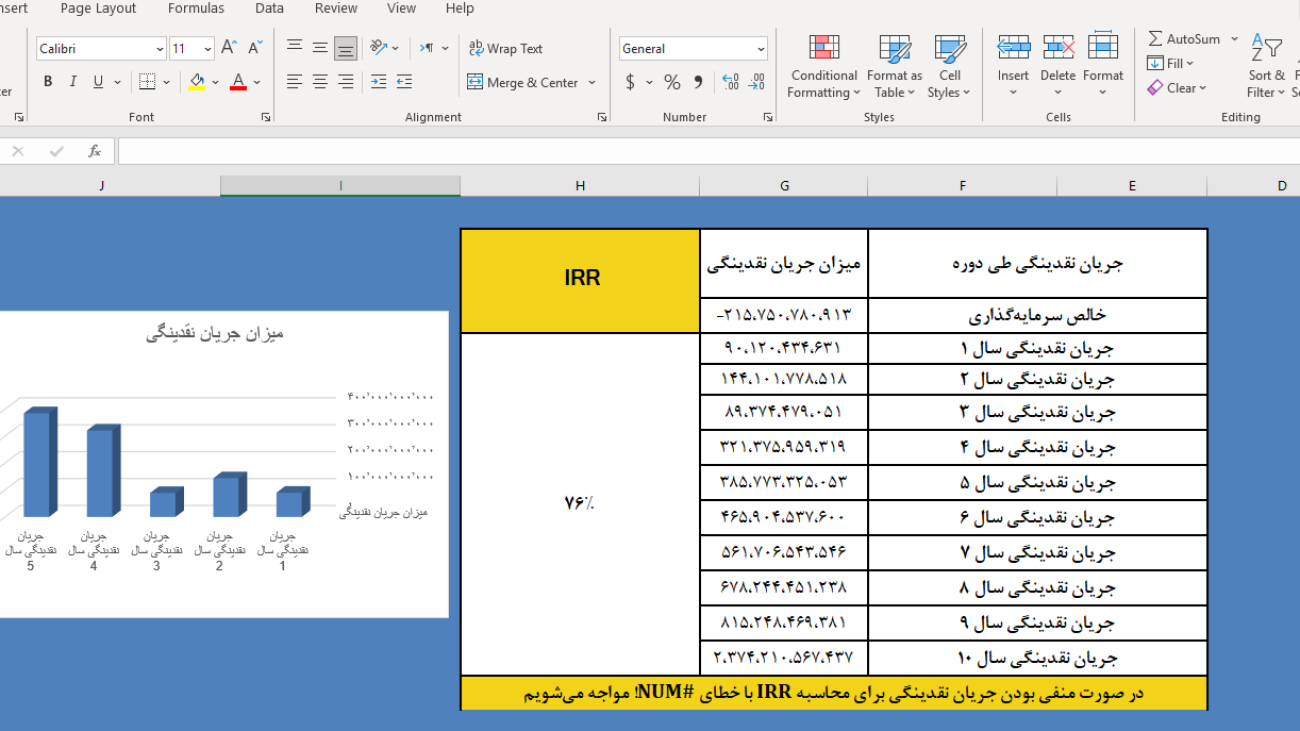Click Insert Function fx icon

[95, 151]
